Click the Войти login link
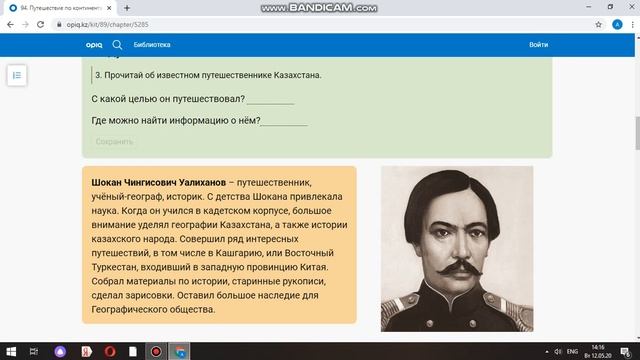 click(538, 45)
